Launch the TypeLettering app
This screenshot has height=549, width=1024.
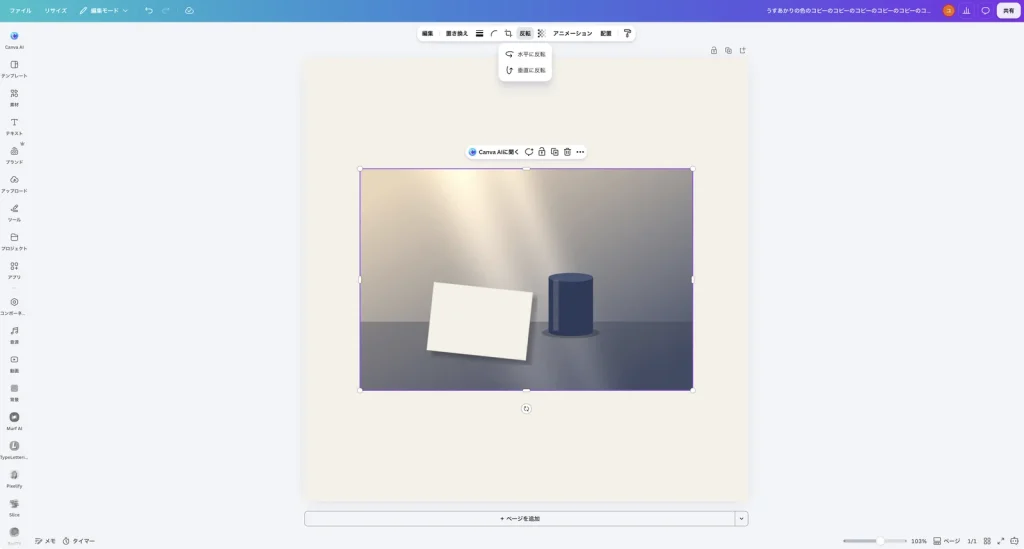point(14,449)
